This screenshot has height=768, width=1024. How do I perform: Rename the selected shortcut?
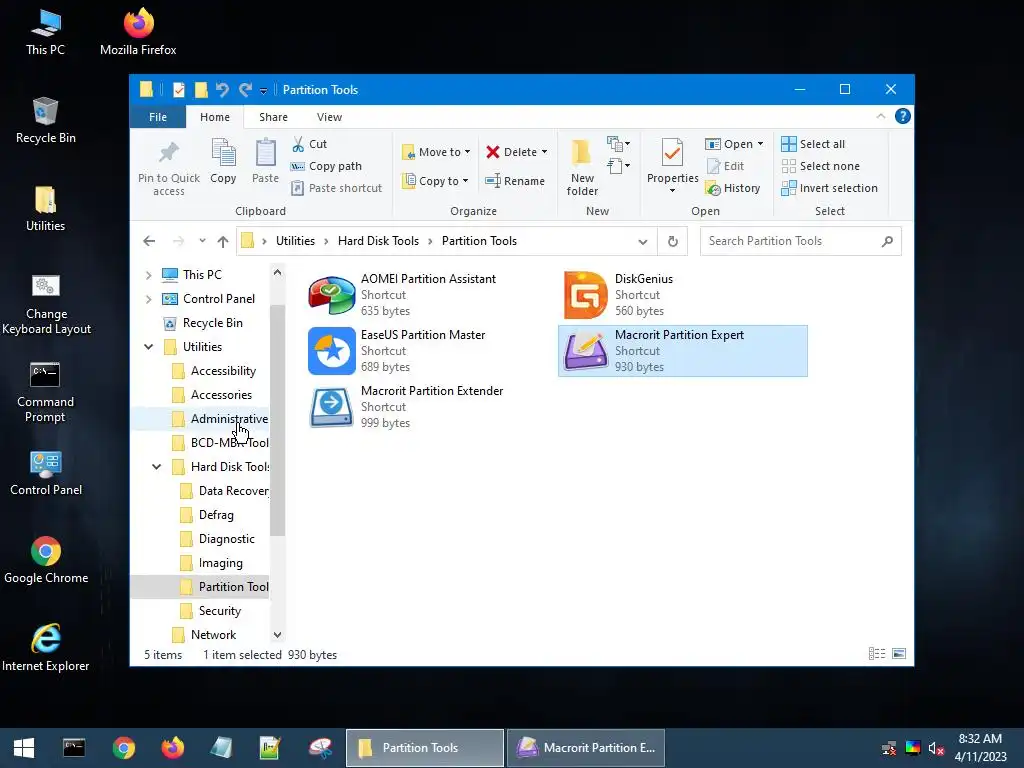(515, 181)
